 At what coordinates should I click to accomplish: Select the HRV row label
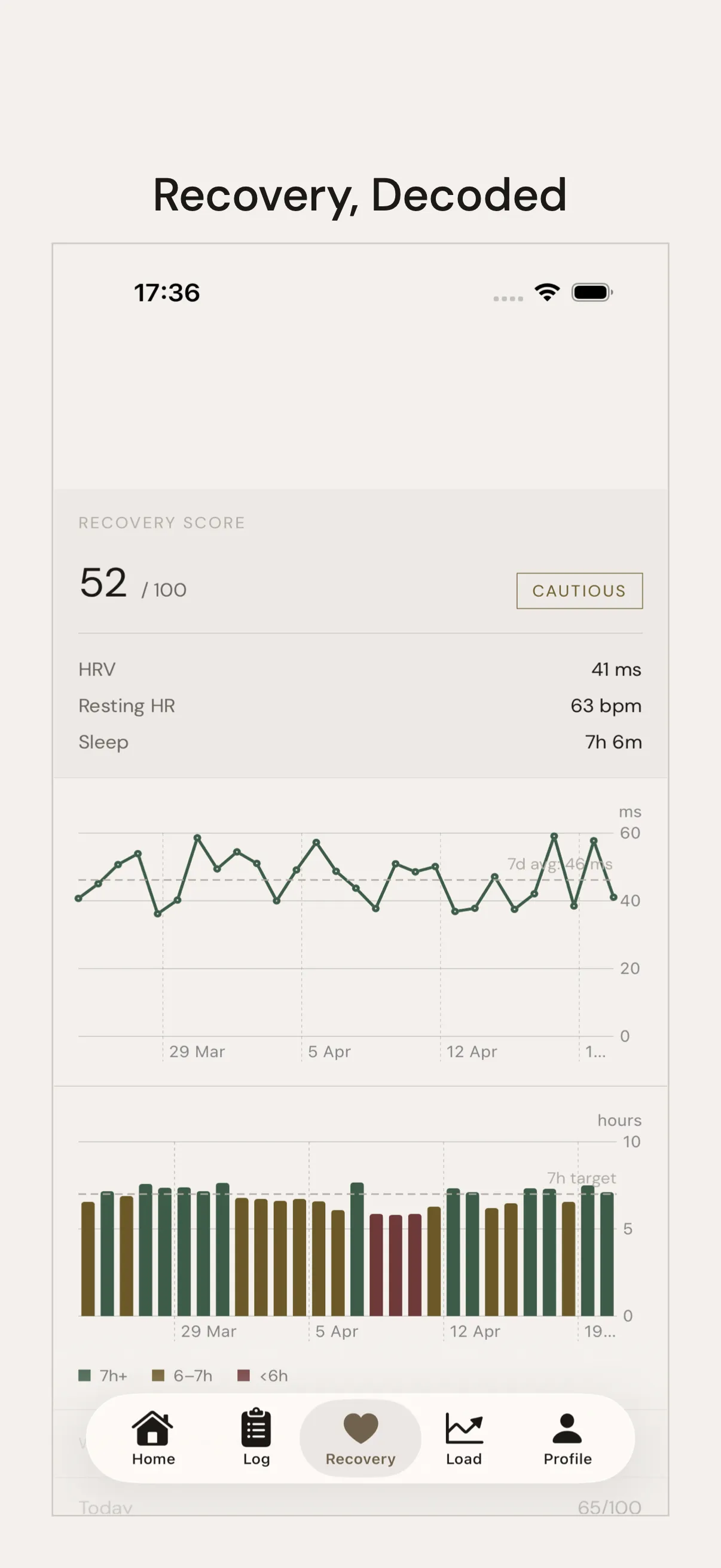coord(97,670)
